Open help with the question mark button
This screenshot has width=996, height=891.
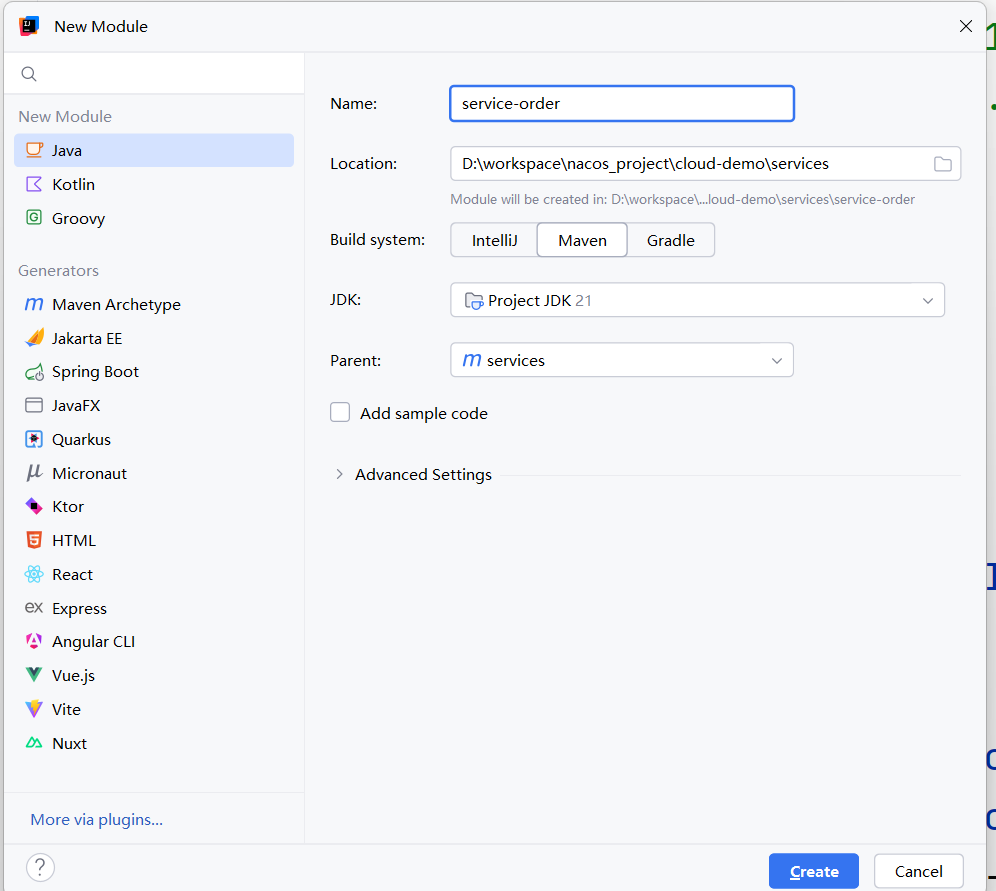point(40,867)
